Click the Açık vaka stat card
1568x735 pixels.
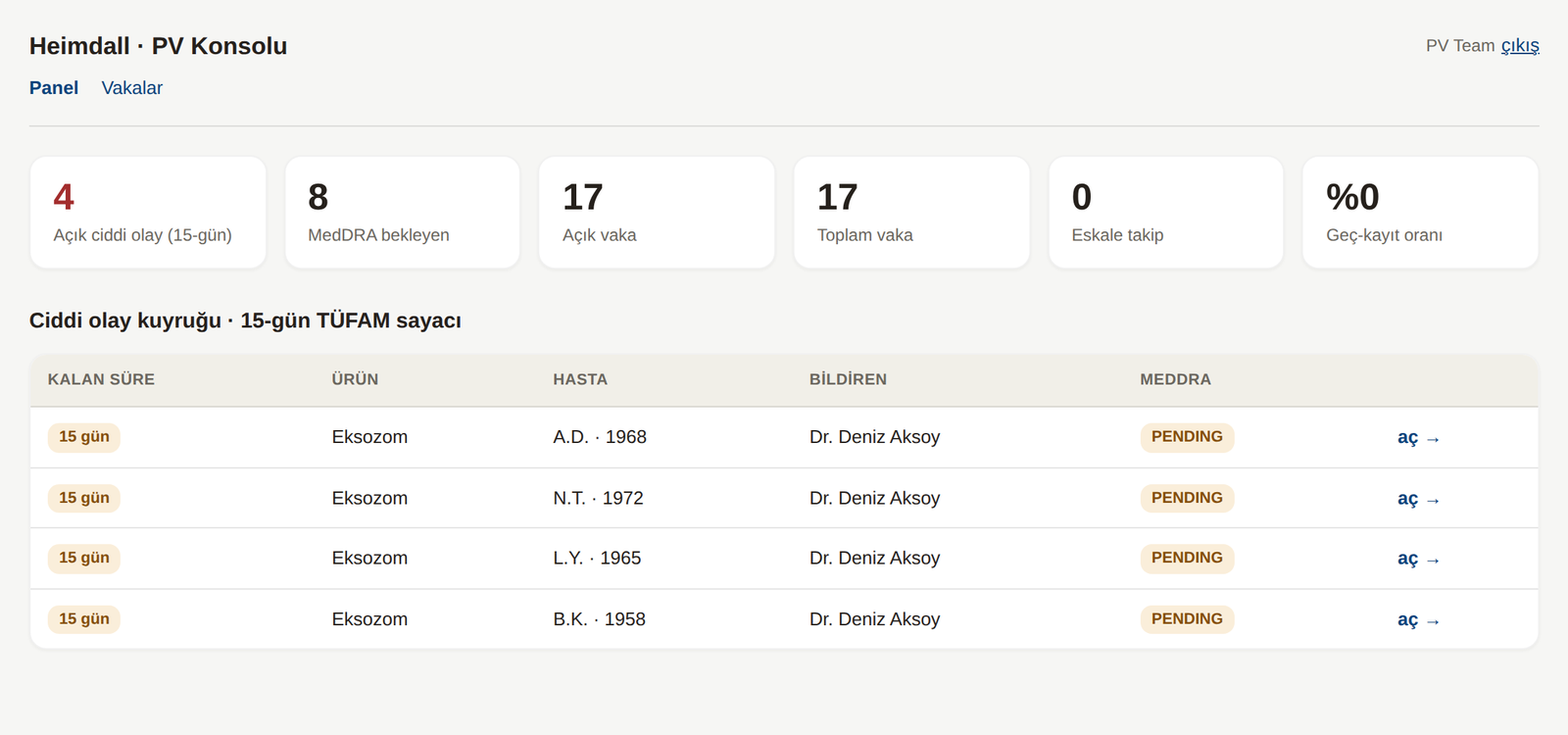point(657,213)
